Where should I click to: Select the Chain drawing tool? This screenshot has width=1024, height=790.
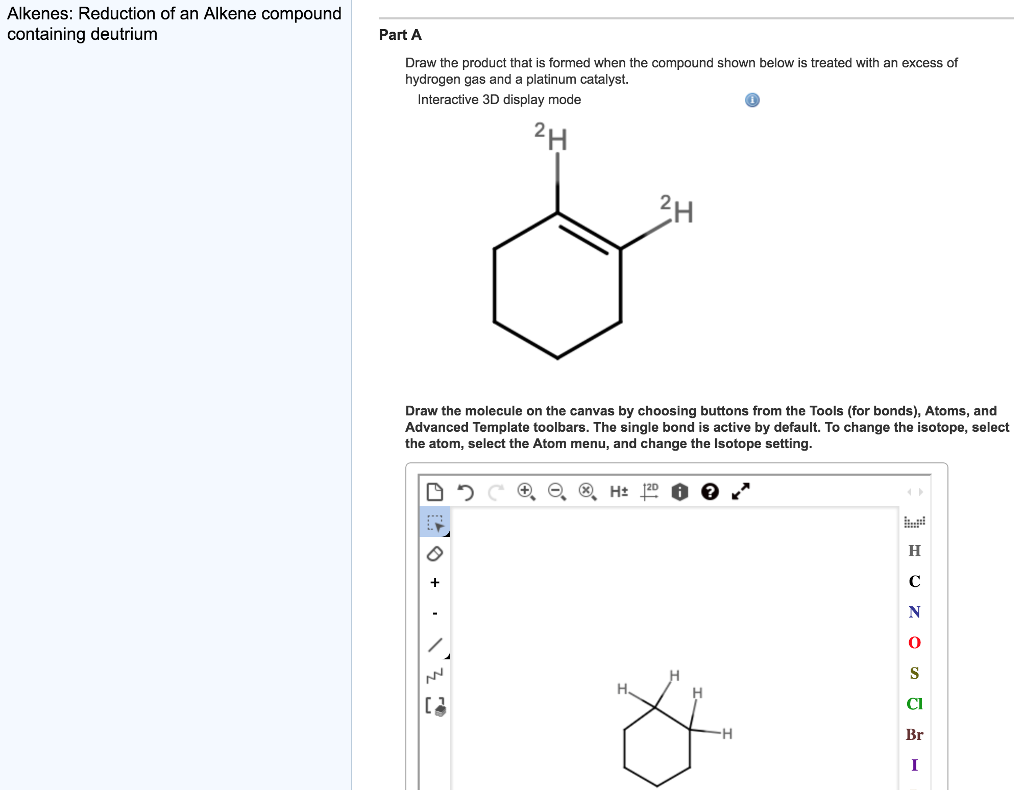434,675
